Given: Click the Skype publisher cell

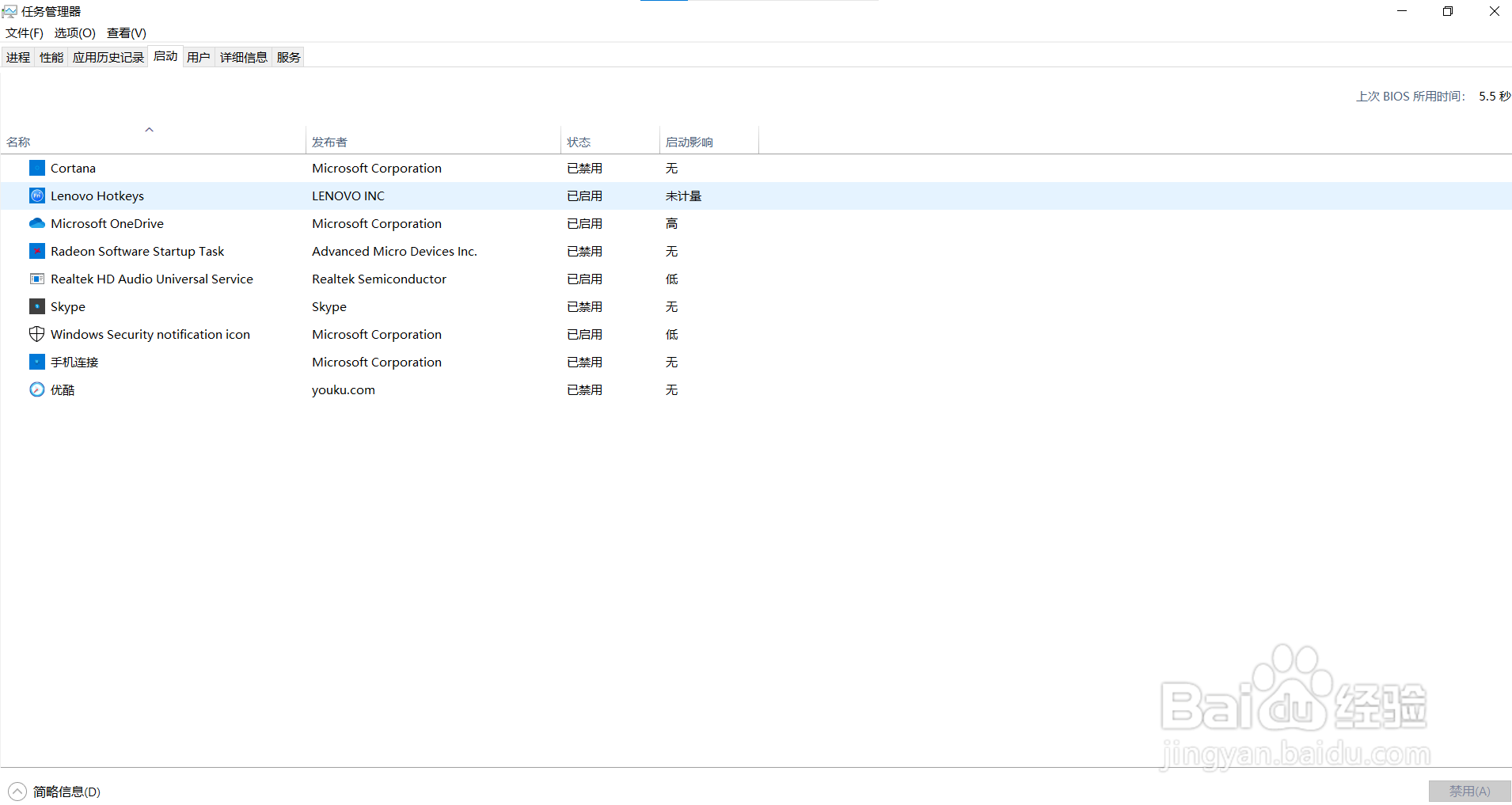Looking at the screenshot, I should (x=329, y=306).
